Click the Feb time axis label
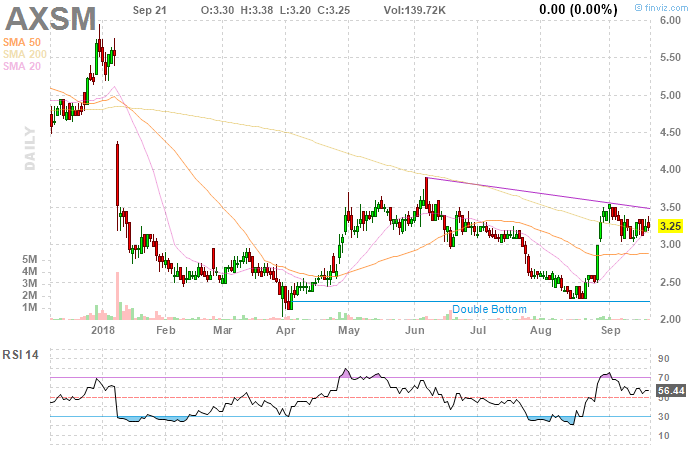This screenshot has width=700, height=453. point(166,330)
